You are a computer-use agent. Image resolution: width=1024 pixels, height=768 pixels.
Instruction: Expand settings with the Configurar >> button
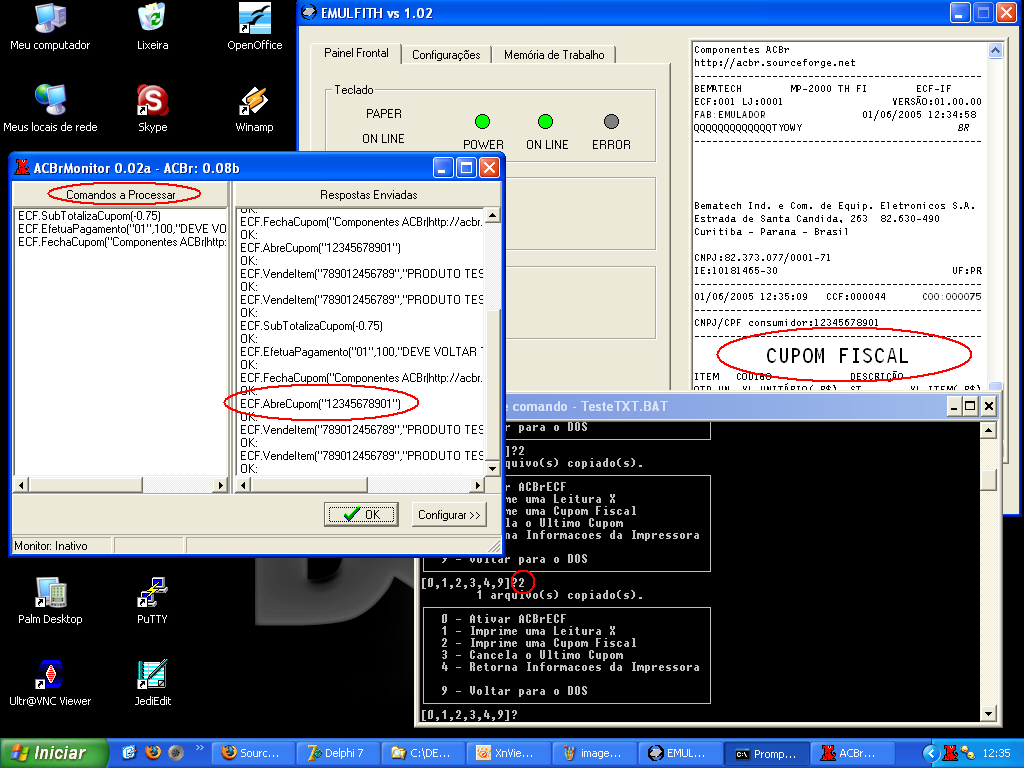449,515
